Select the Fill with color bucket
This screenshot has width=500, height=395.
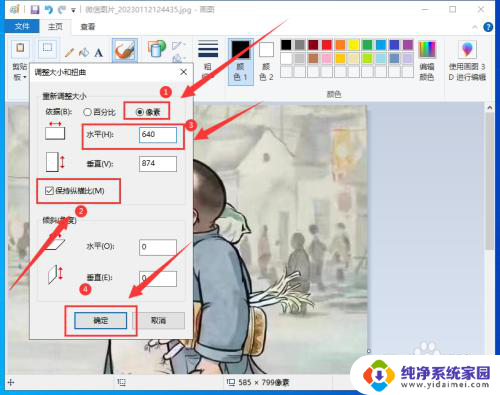click(x=84, y=52)
